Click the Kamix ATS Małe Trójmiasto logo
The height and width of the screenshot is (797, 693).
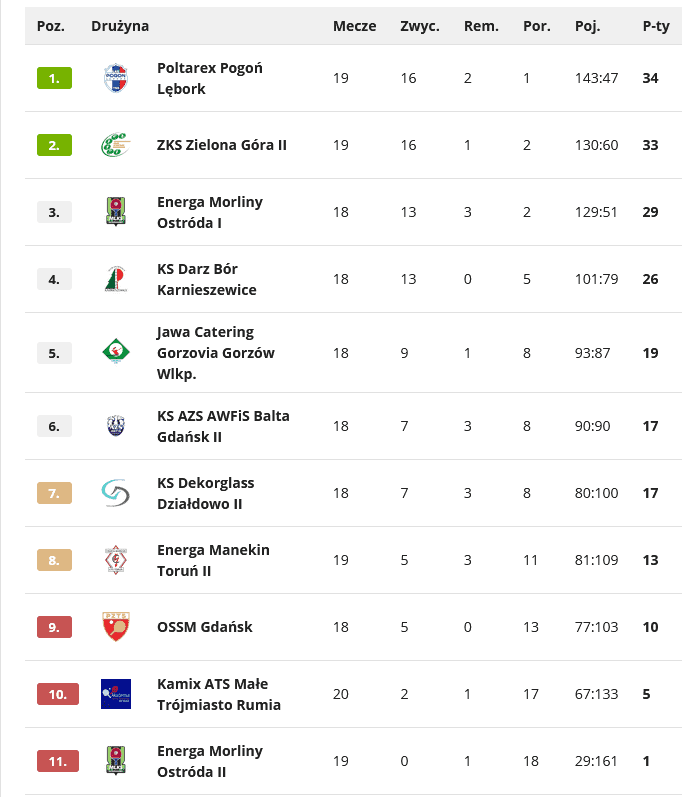click(x=116, y=694)
